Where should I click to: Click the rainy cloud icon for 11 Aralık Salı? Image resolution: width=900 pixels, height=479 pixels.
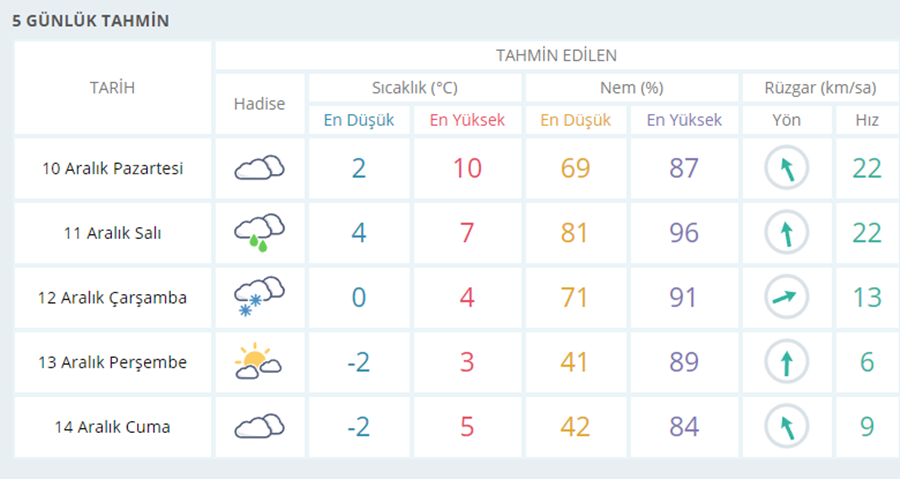[260, 233]
